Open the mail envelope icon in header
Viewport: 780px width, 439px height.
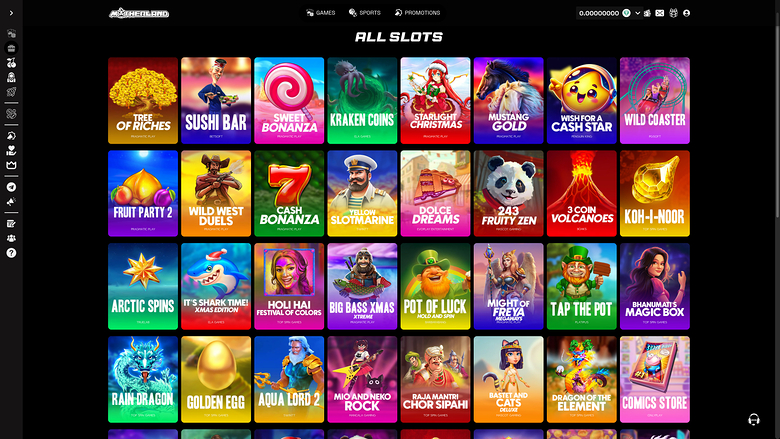(660, 13)
